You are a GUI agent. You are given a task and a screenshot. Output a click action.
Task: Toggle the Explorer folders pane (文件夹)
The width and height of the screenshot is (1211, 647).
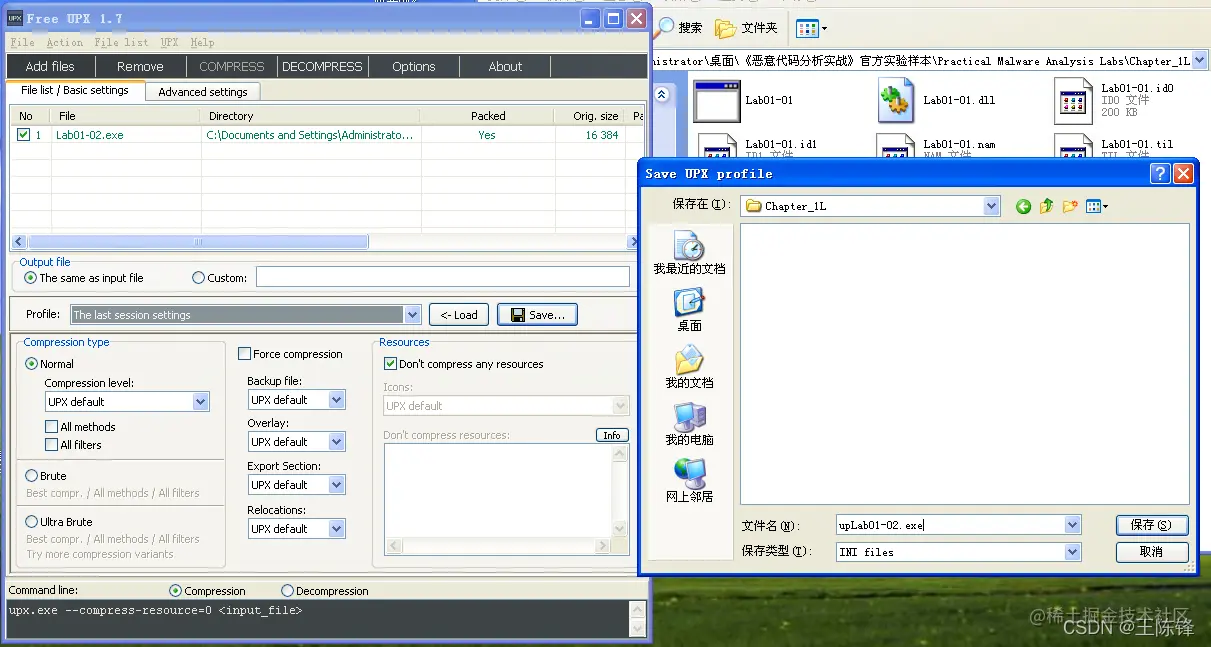coord(747,27)
